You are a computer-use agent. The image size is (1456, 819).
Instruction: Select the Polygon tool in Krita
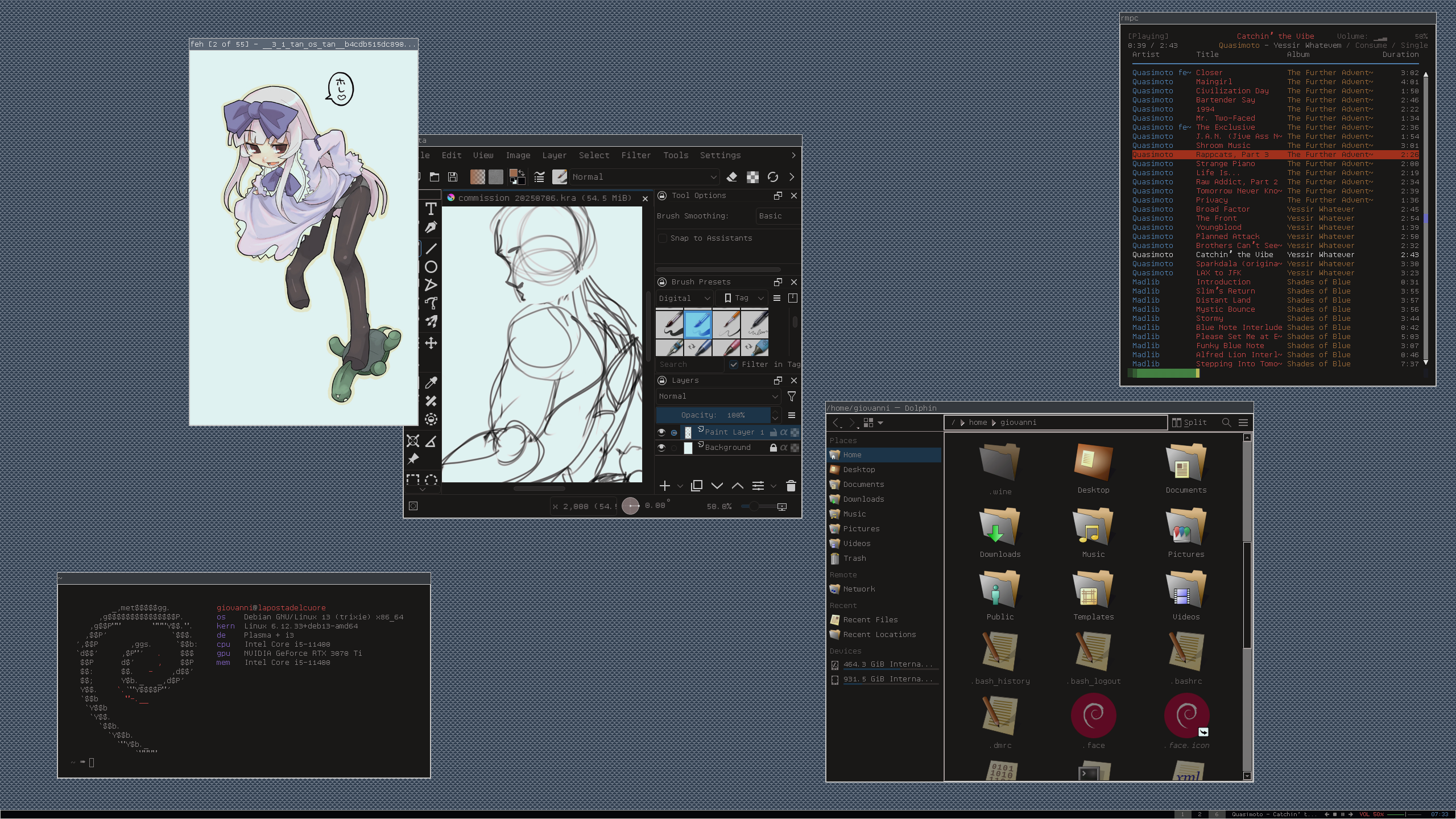pyautogui.click(x=431, y=285)
